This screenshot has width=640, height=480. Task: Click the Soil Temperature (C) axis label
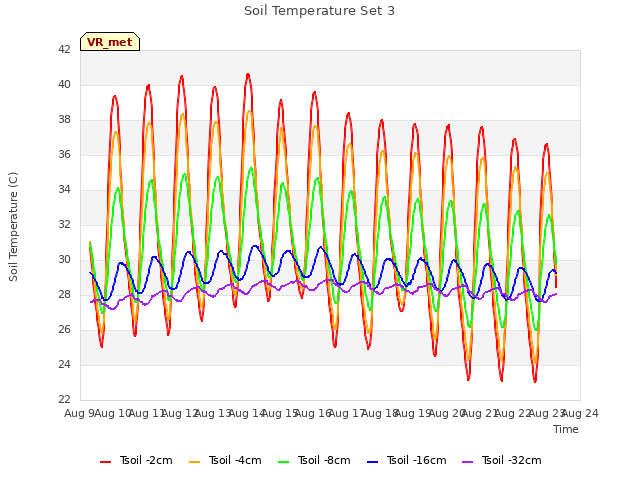13,227
